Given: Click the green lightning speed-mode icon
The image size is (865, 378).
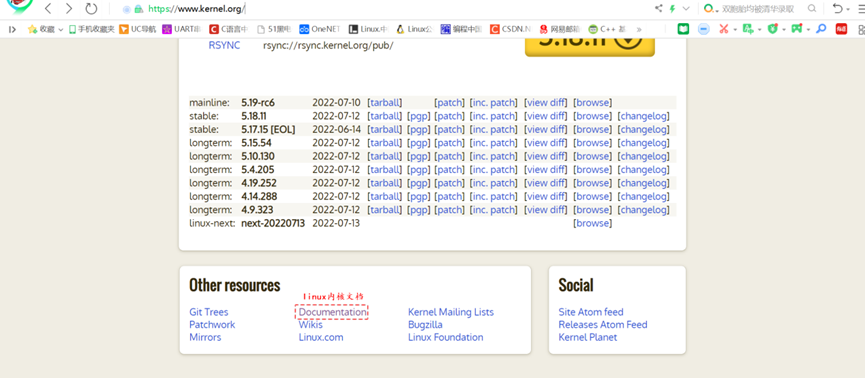Looking at the screenshot, I should pyautogui.click(x=672, y=8).
